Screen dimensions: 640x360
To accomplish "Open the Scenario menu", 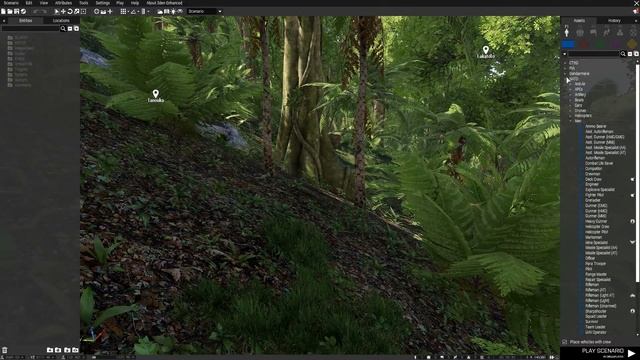I will pyautogui.click(x=11, y=3).
